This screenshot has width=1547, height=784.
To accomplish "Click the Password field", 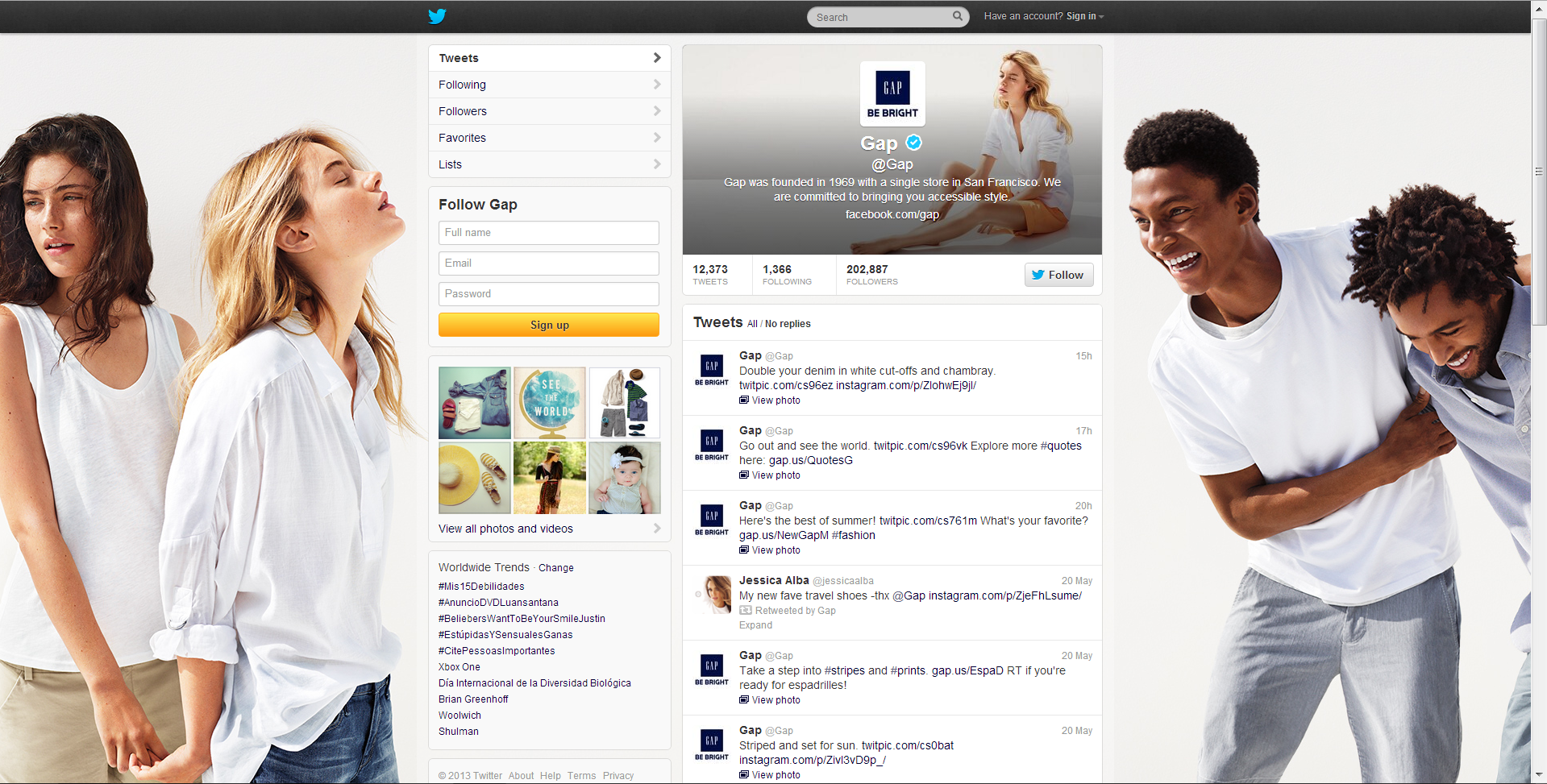I will (549, 294).
